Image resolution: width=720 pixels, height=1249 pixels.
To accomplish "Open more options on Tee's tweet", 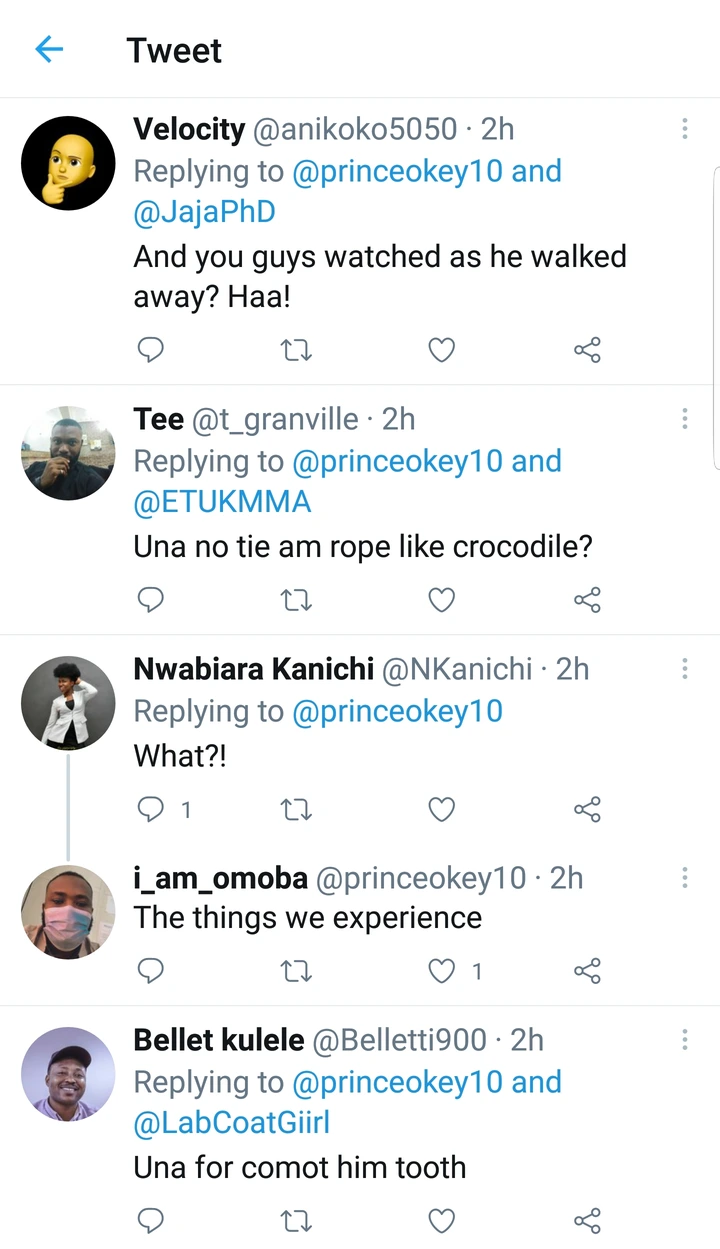I will (x=685, y=419).
